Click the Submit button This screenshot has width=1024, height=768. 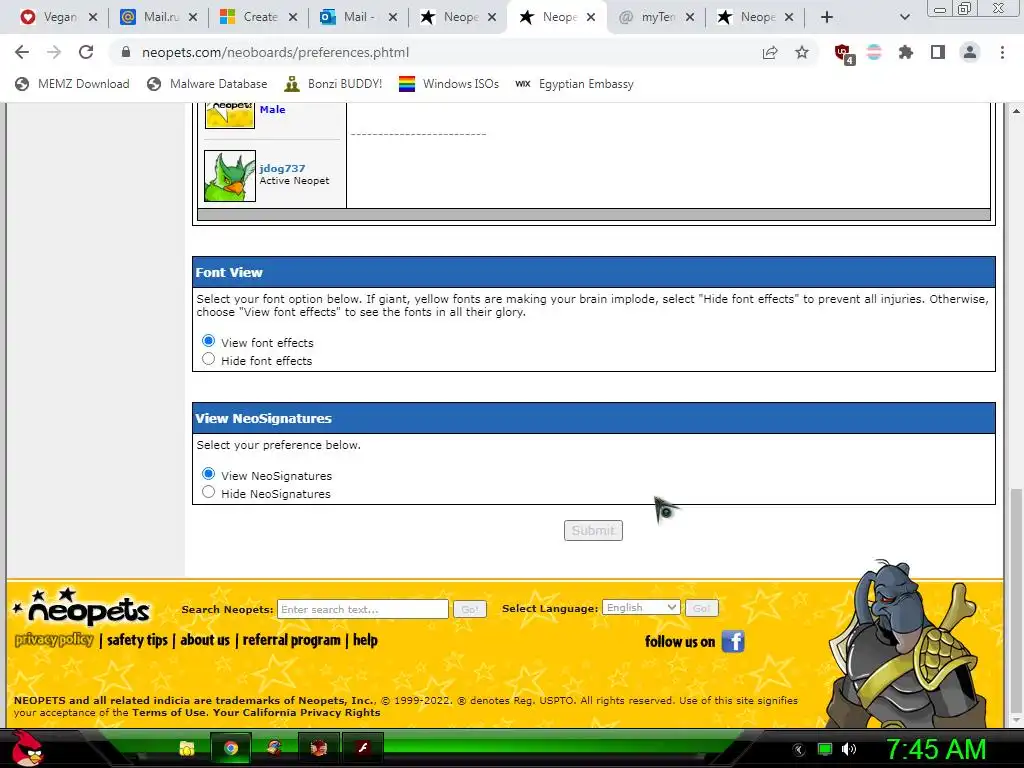pyautogui.click(x=593, y=530)
